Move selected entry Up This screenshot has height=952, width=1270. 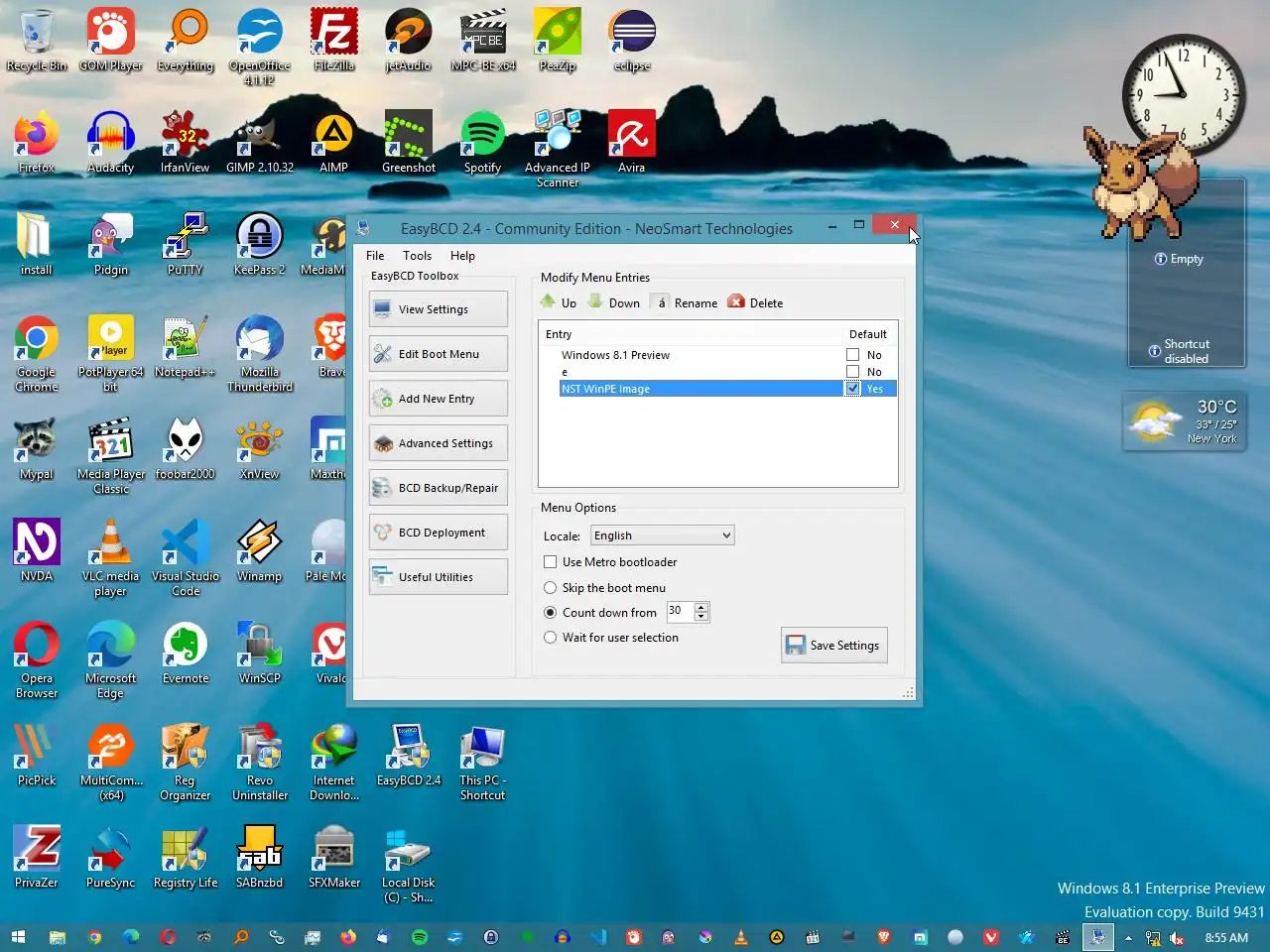point(559,302)
